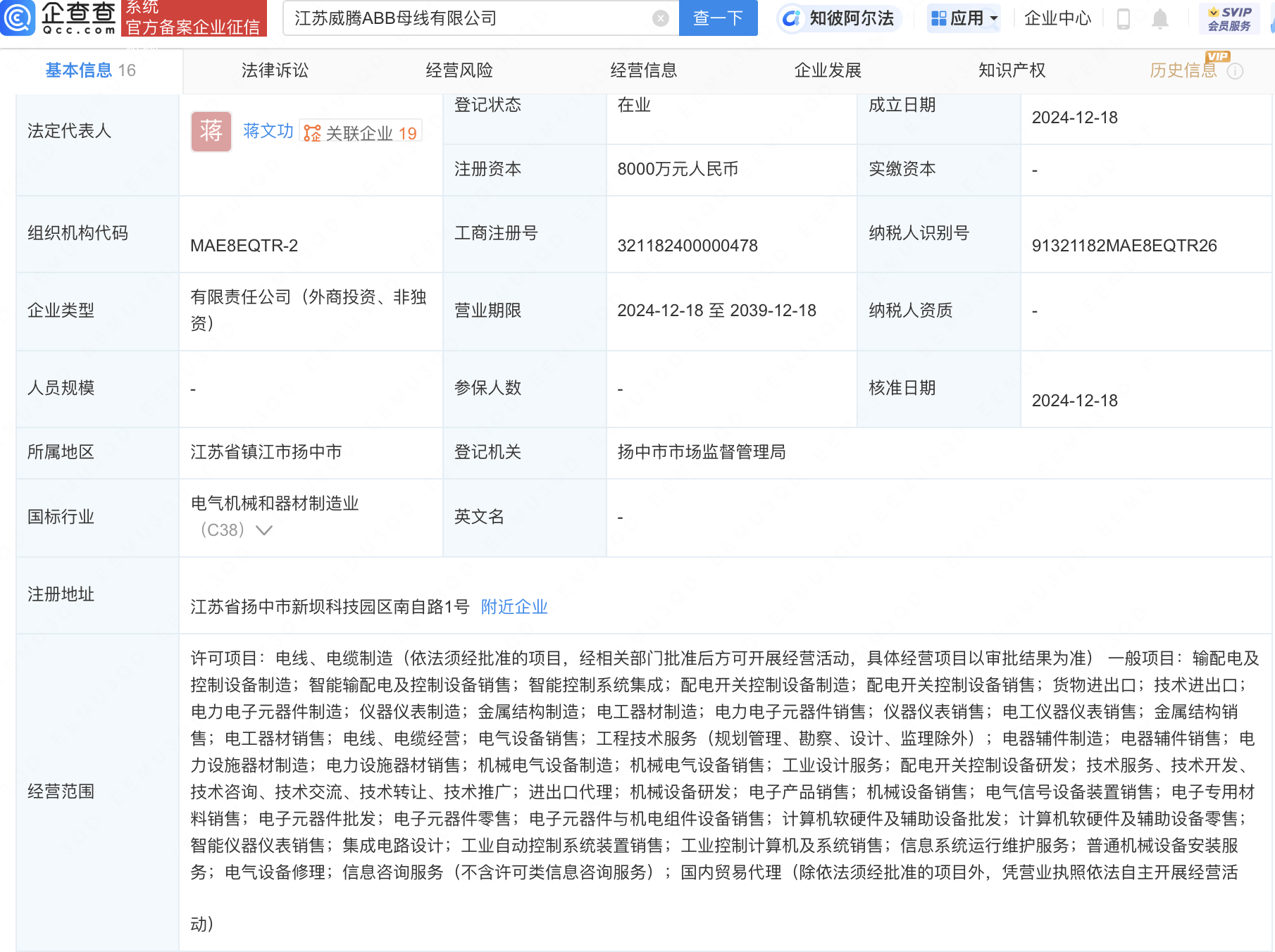Switch to 经营信息 tab

[643, 70]
